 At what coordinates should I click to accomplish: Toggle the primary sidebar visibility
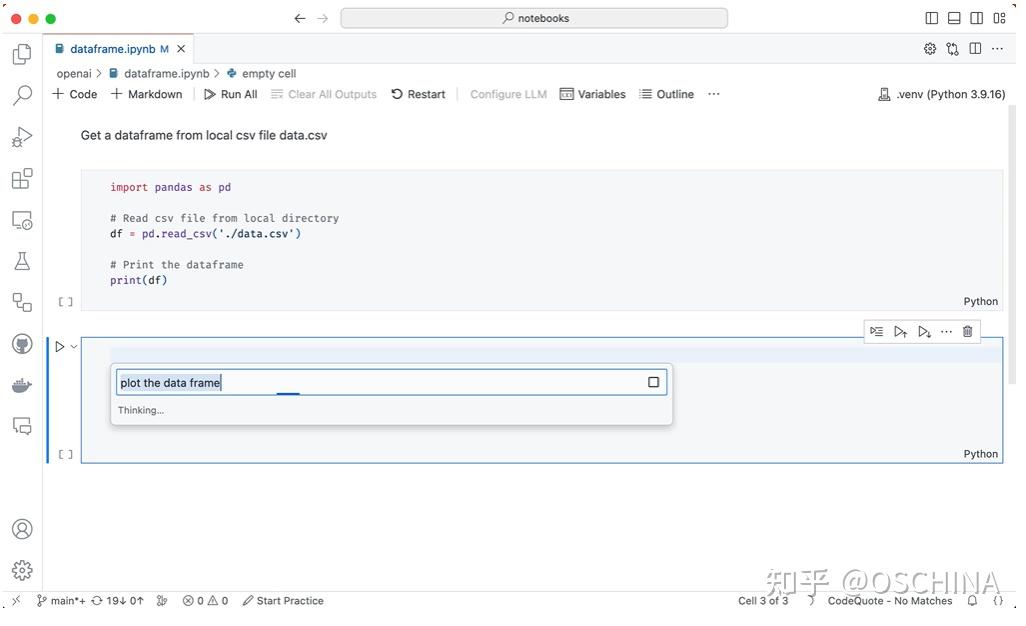931,17
